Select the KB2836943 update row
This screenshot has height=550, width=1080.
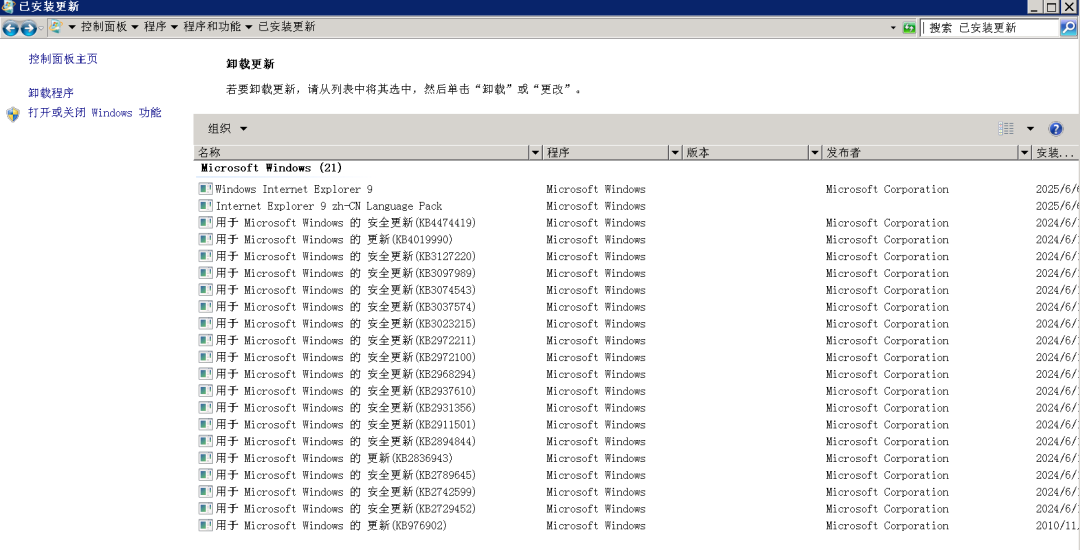[637, 458]
